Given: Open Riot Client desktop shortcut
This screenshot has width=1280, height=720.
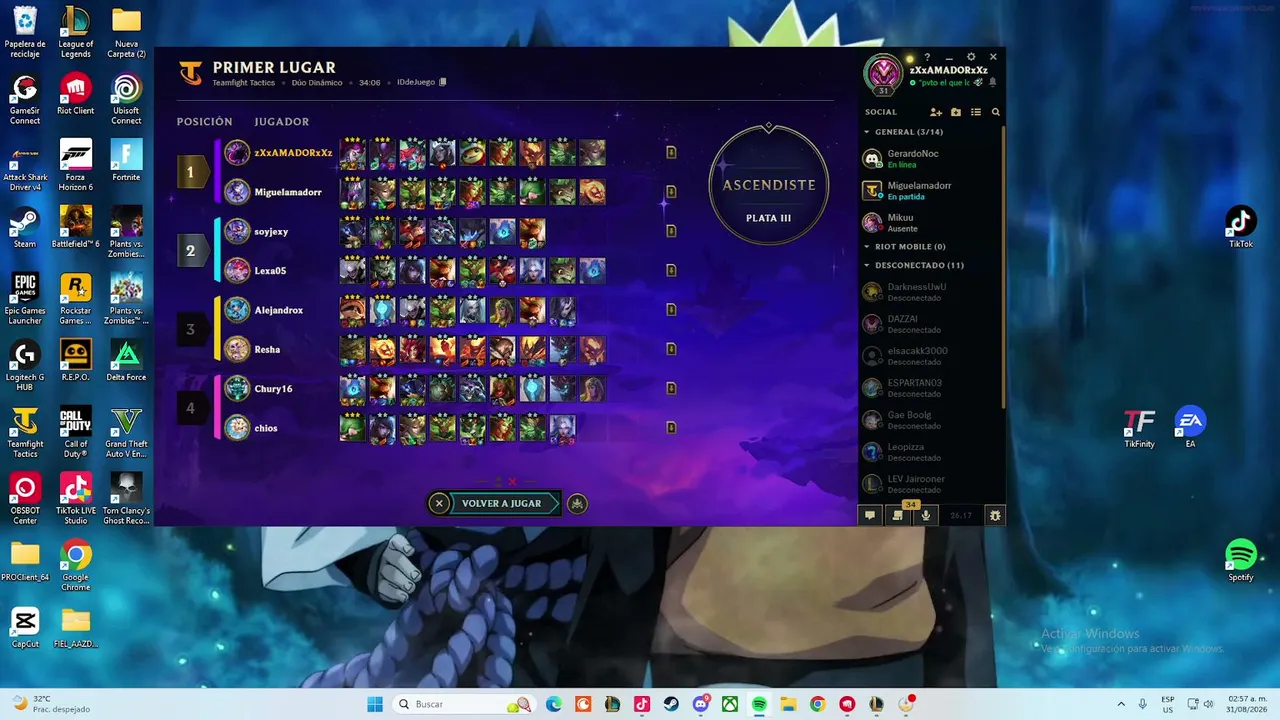Looking at the screenshot, I should pos(76,94).
